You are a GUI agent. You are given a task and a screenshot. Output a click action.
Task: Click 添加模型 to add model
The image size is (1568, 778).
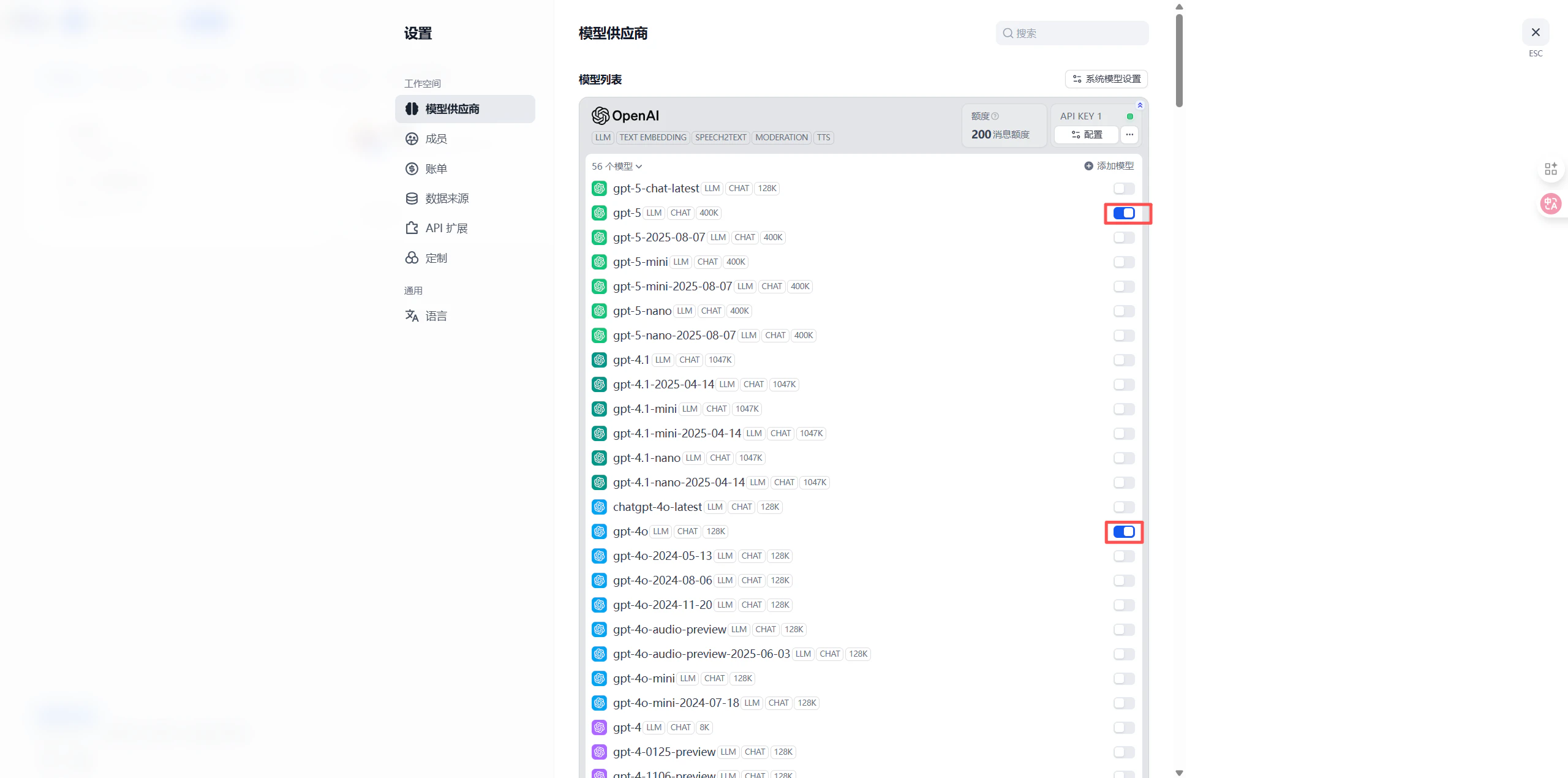(x=1109, y=166)
